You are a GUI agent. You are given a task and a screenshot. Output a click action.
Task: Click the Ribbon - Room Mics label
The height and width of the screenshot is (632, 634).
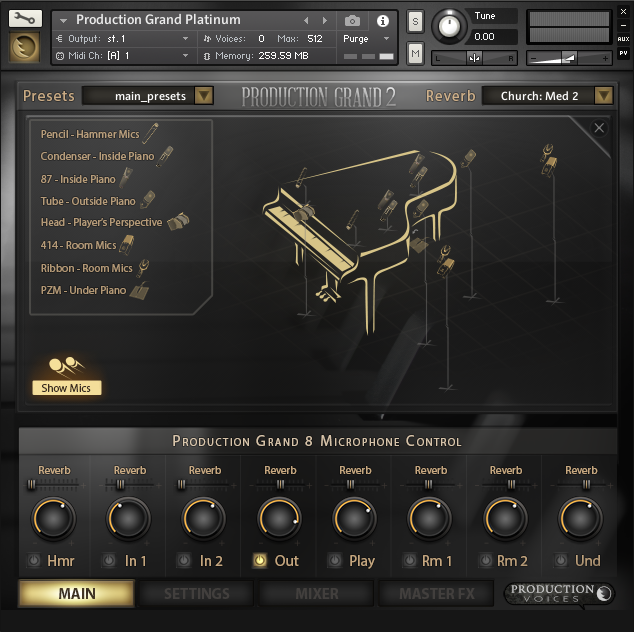click(87, 268)
